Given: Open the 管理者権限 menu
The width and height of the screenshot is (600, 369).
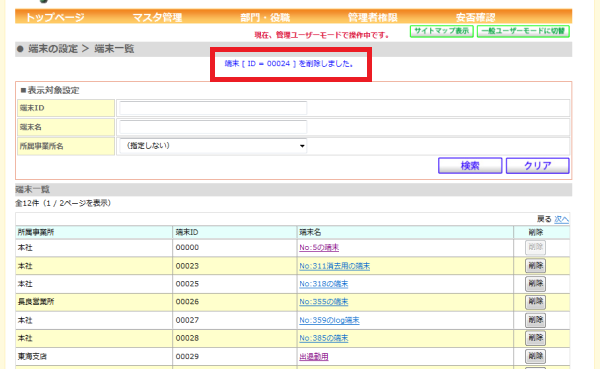Looking at the screenshot, I should point(372,18).
